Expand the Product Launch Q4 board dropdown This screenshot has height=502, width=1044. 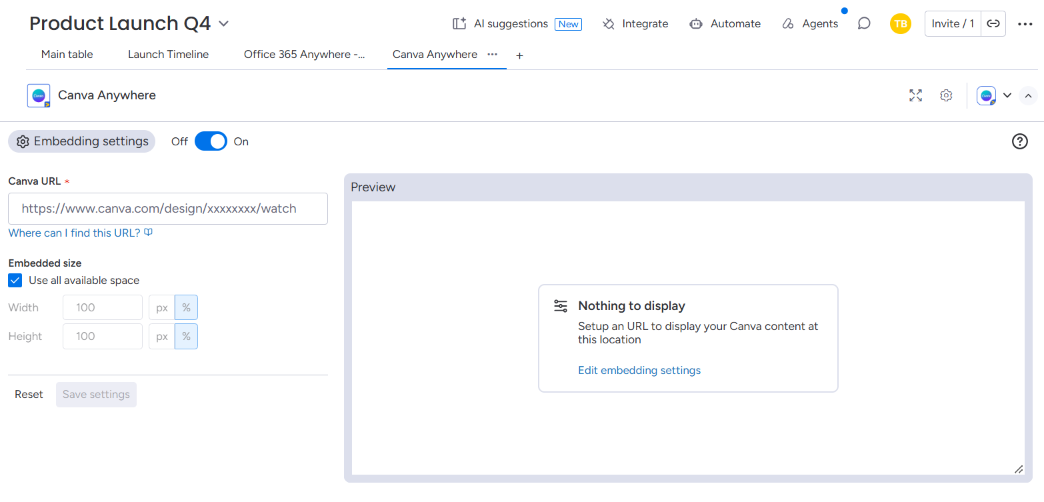[224, 24]
